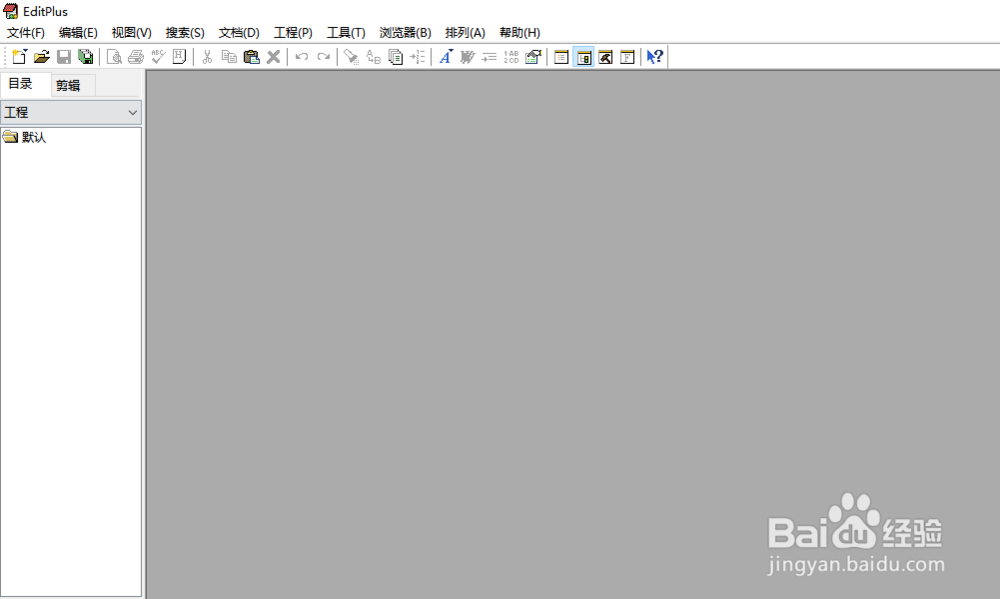Open the 文档(D) menu
Image resolution: width=1000 pixels, height=599 pixels.
pos(239,33)
